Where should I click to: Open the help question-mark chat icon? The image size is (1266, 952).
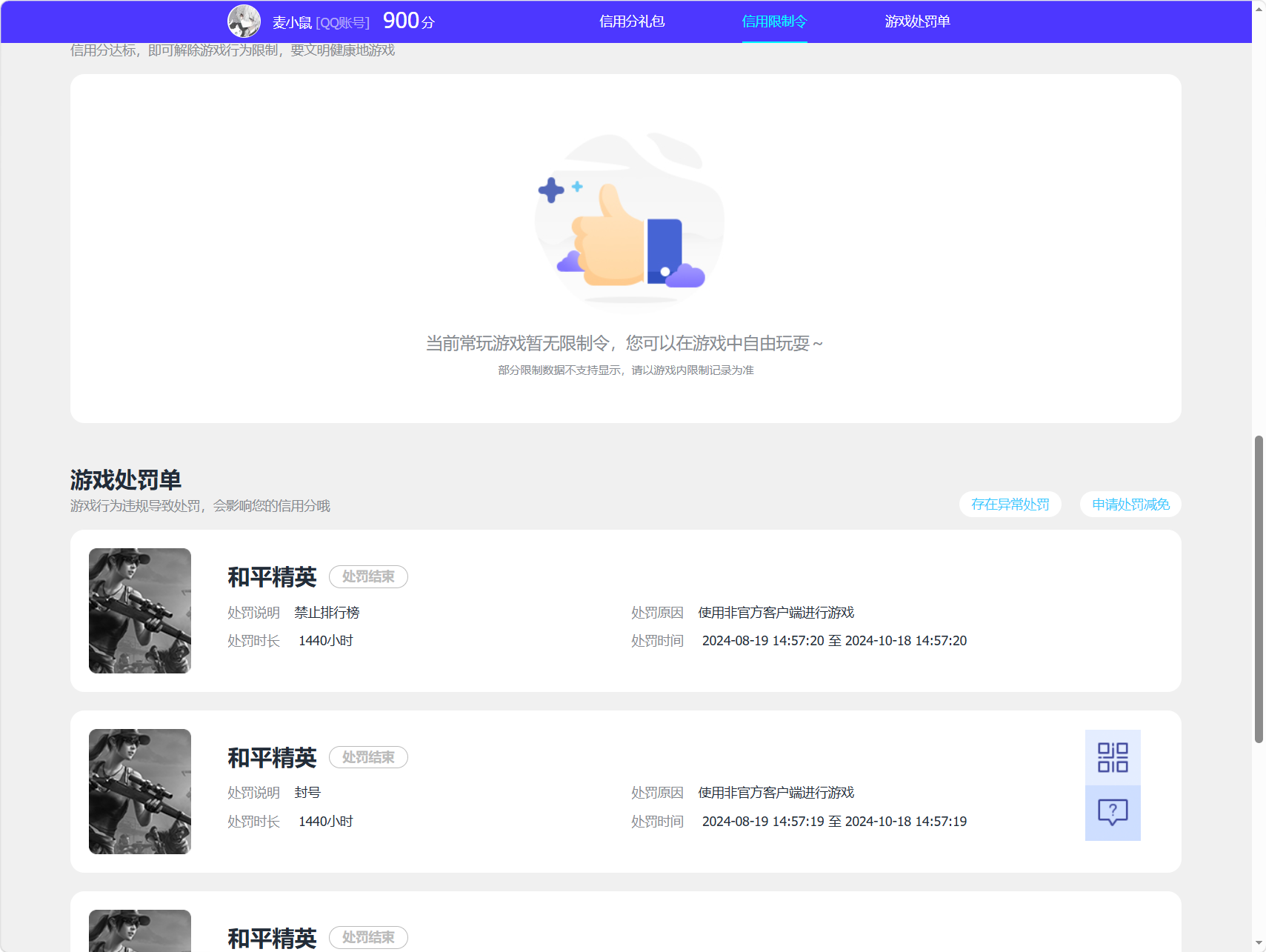coord(1113,813)
